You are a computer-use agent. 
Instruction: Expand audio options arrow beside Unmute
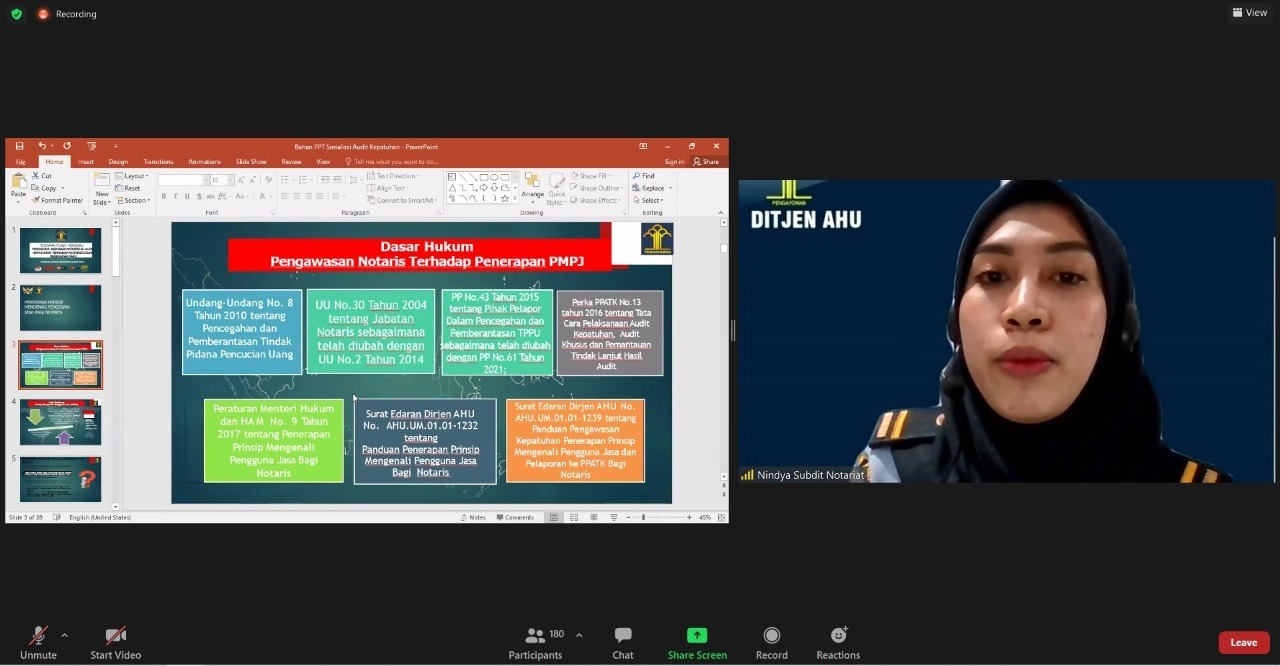[65, 635]
